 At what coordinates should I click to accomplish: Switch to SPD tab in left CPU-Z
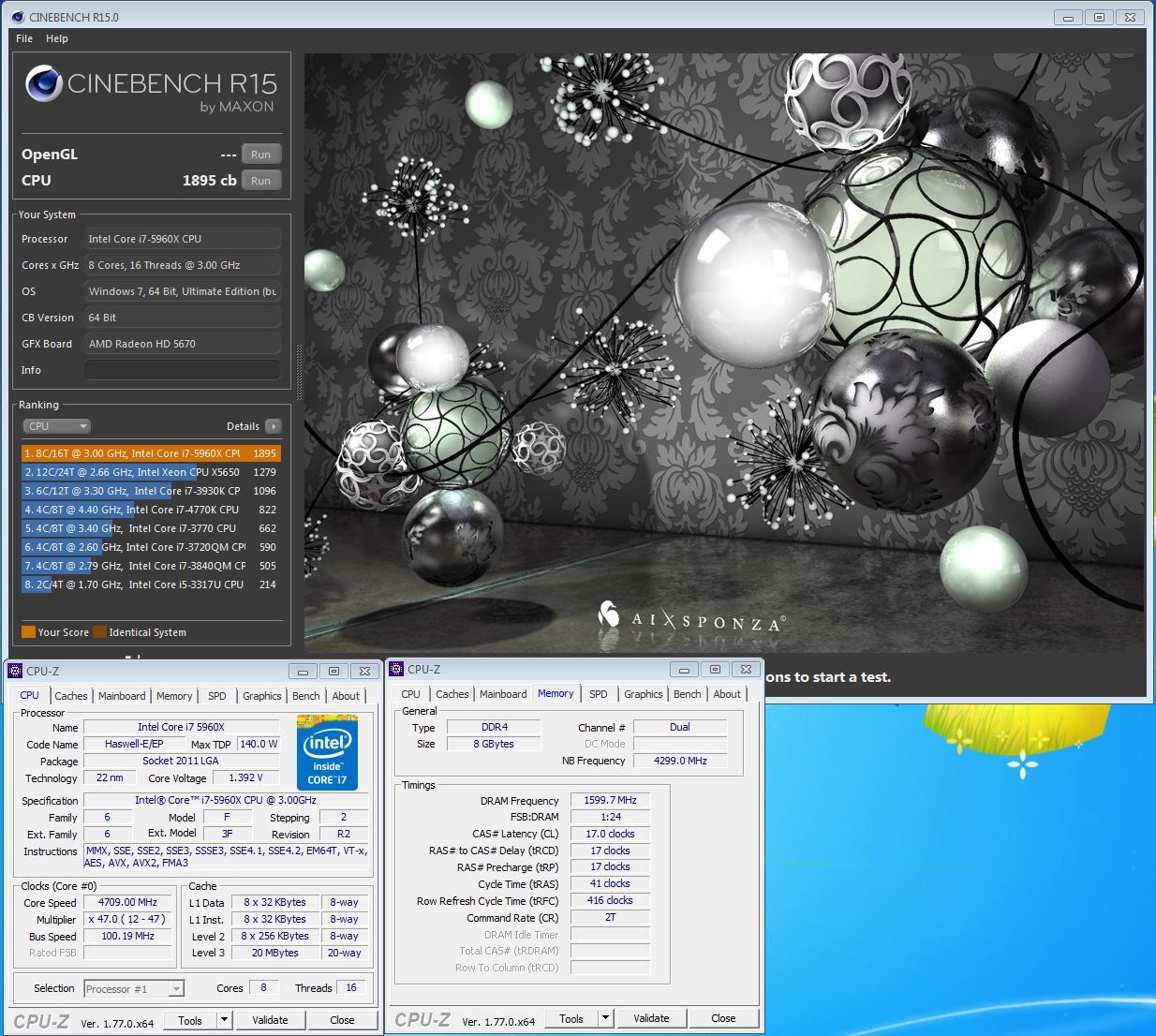pyautogui.click(x=217, y=696)
